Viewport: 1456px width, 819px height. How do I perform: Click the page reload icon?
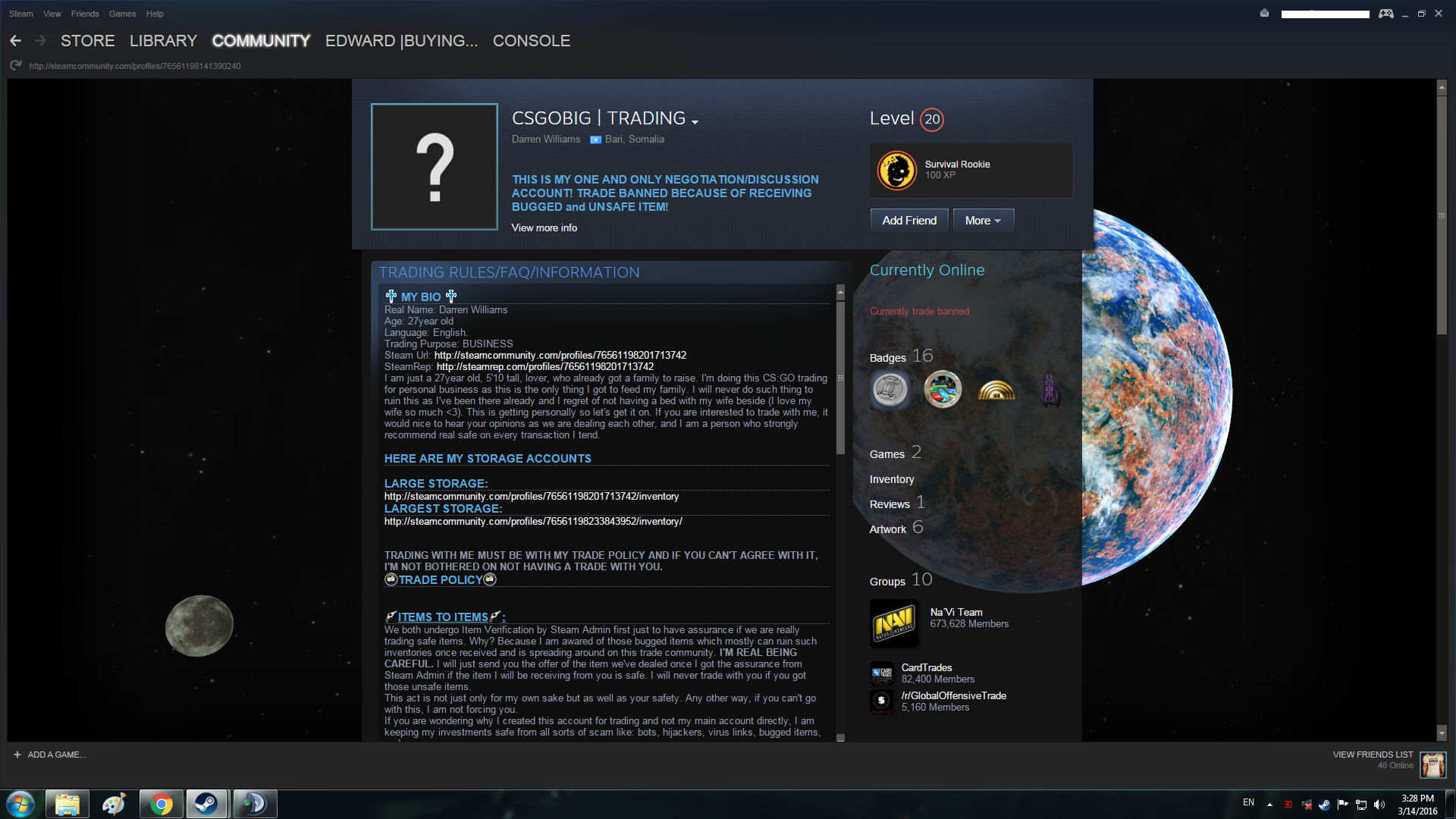(15, 66)
